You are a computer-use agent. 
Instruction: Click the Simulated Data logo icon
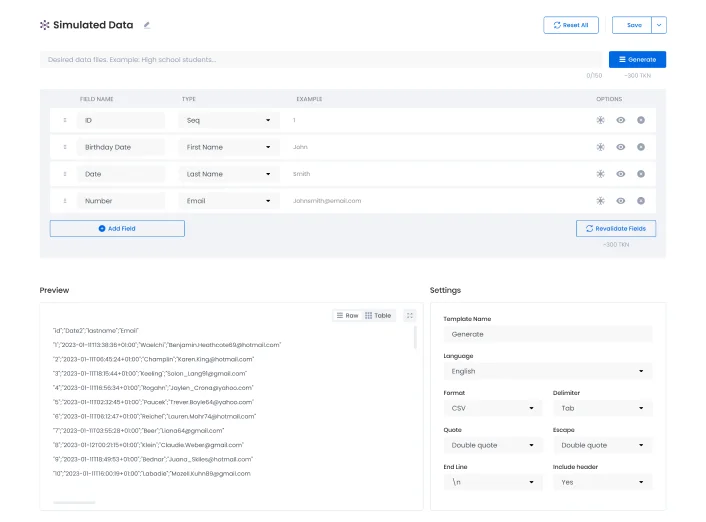45,25
